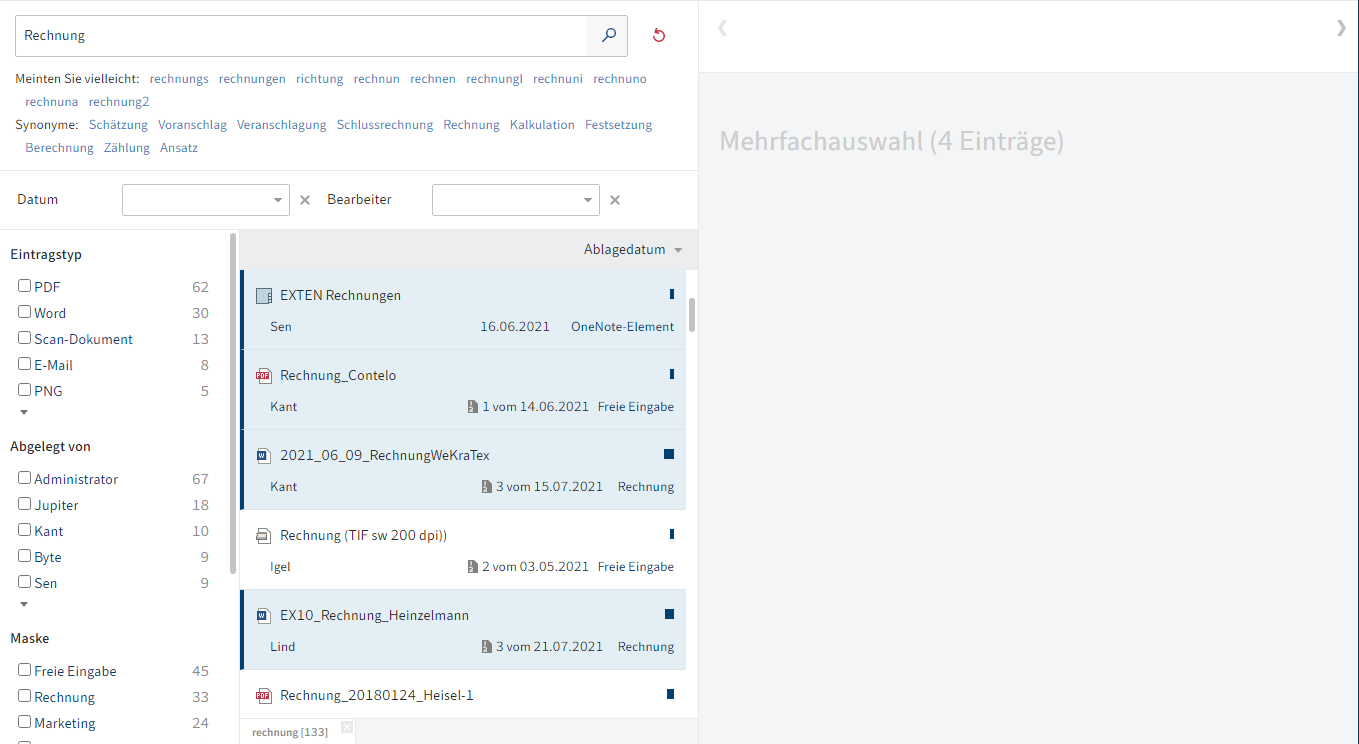The height and width of the screenshot is (744, 1359).
Task: Click OneNote icon of EXTEN Rechnungen
Action: tap(264, 296)
